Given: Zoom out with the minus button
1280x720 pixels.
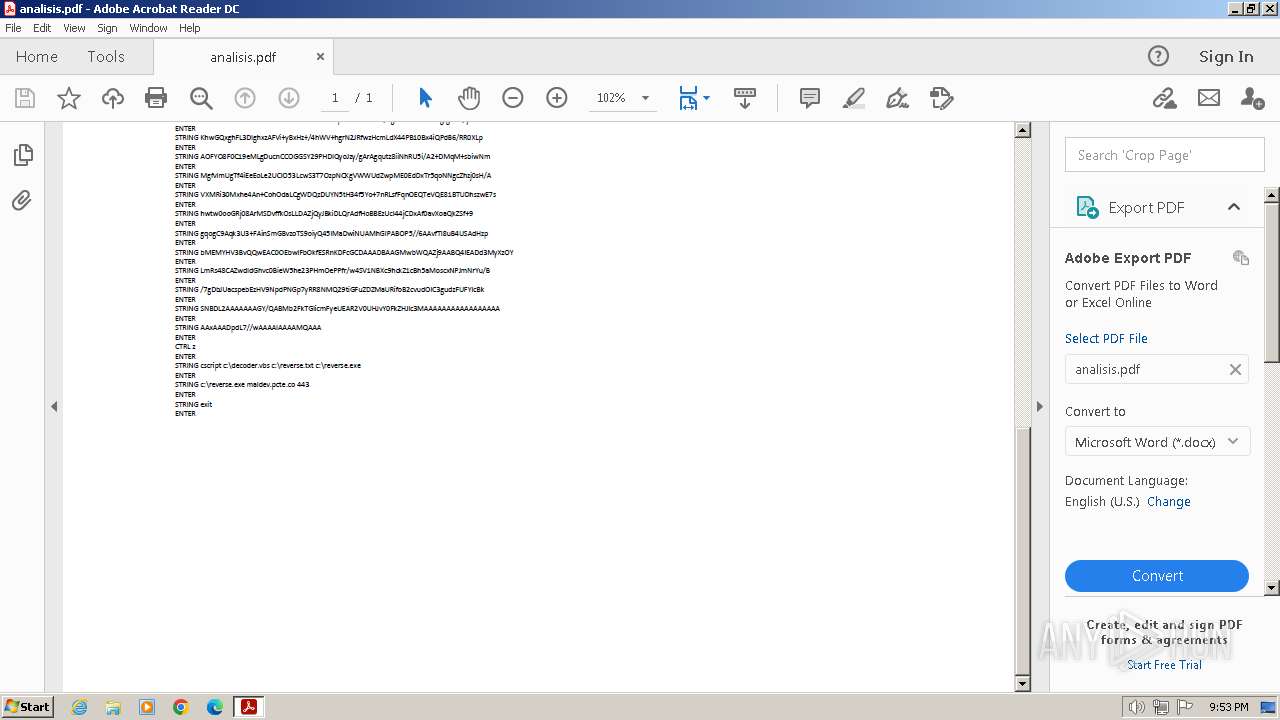Looking at the screenshot, I should point(513,98).
